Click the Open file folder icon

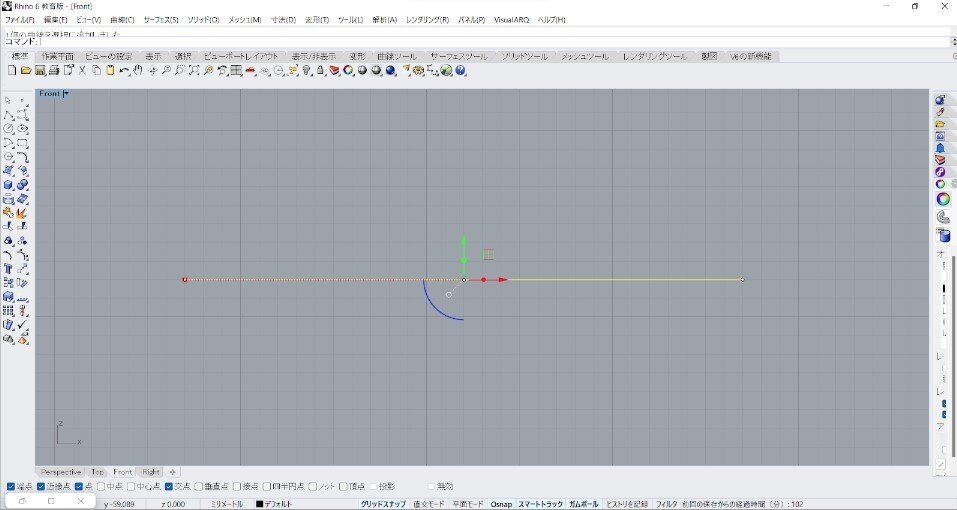click(26, 70)
